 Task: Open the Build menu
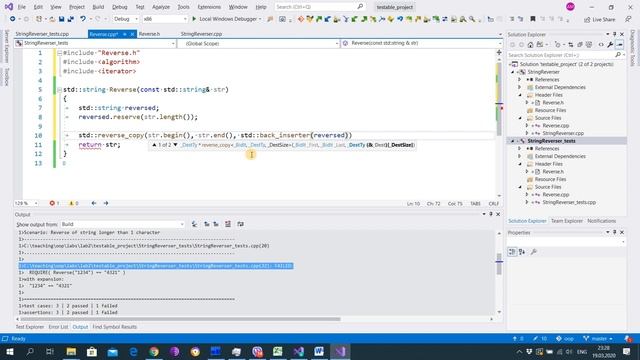coord(98,7)
